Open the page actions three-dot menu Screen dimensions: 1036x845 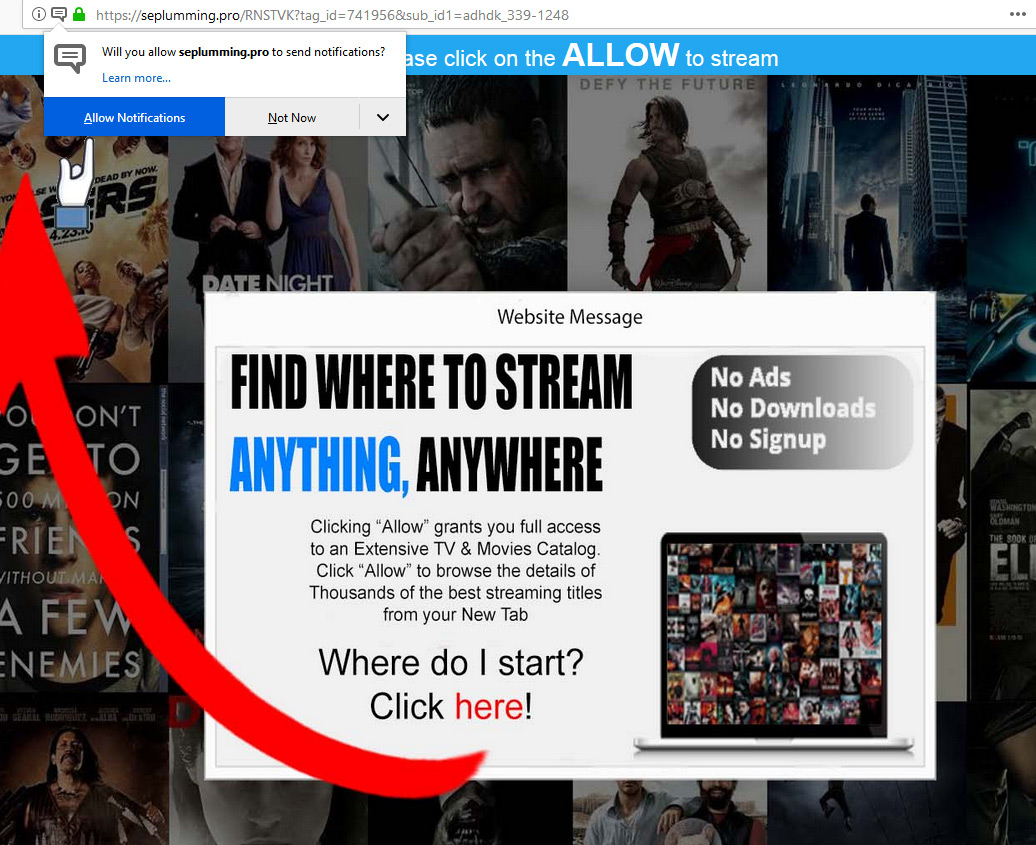point(1016,16)
